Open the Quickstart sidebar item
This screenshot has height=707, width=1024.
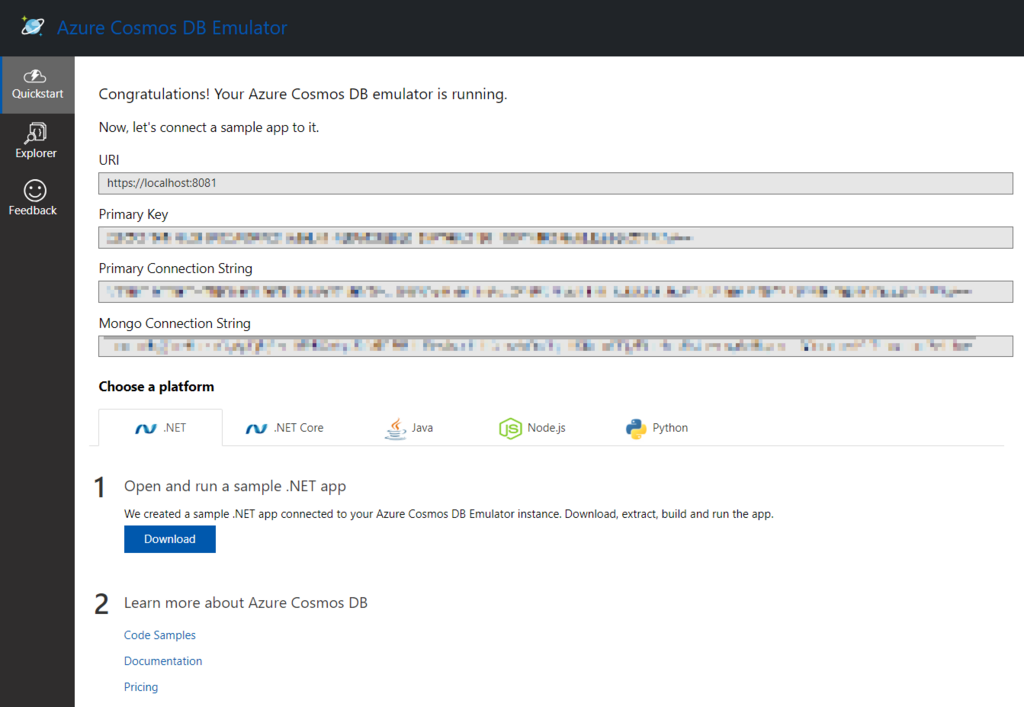(x=37, y=85)
